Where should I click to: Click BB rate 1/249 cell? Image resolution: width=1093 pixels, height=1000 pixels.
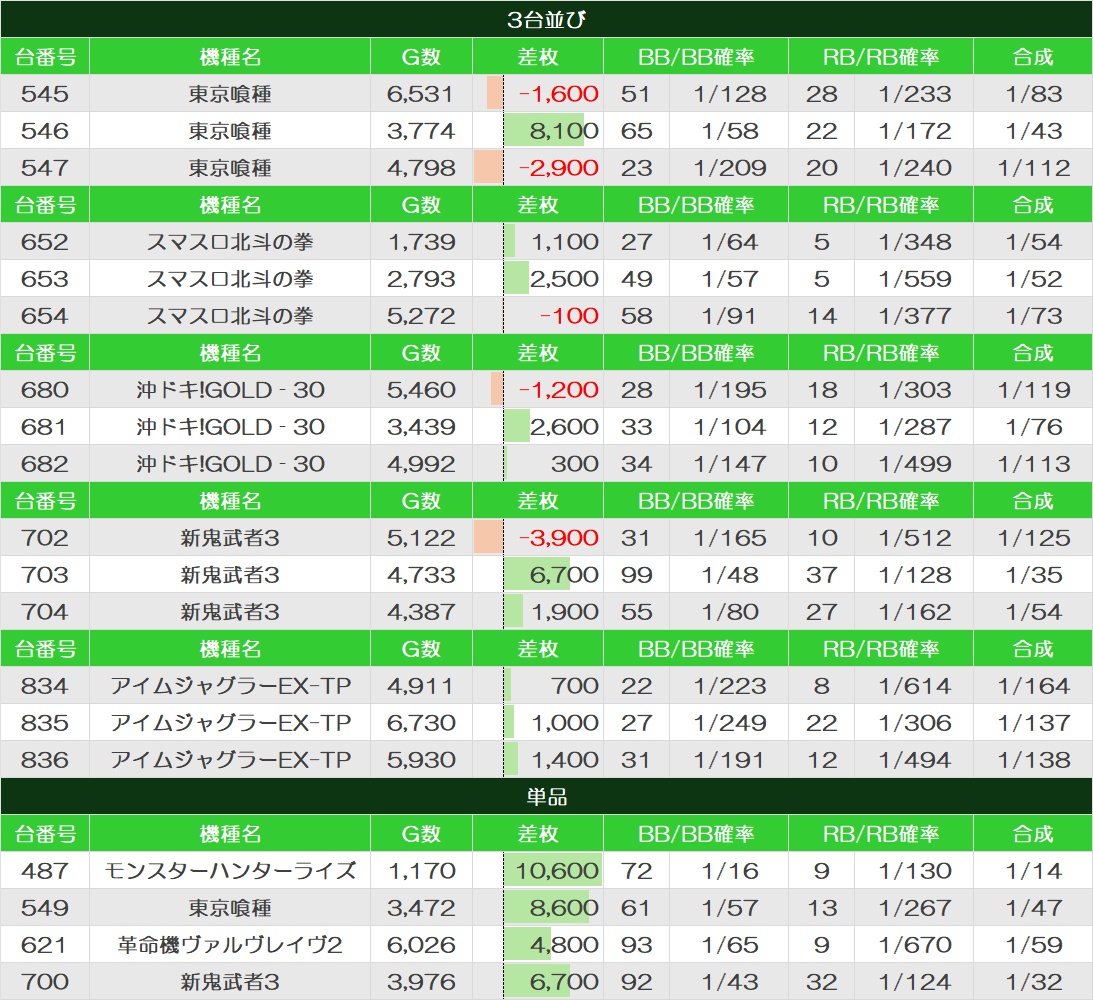click(x=729, y=723)
